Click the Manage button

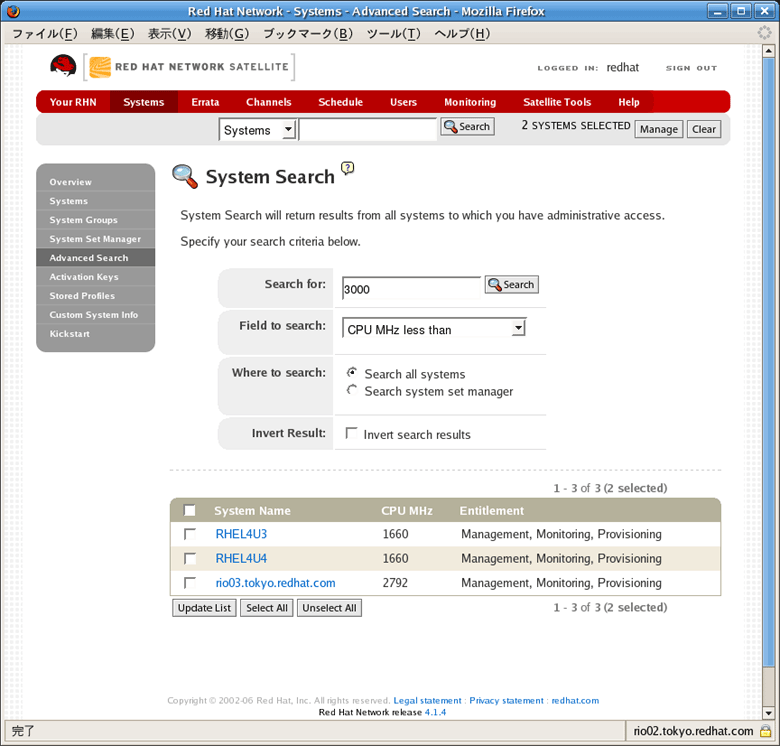pyautogui.click(x=659, y=129)
